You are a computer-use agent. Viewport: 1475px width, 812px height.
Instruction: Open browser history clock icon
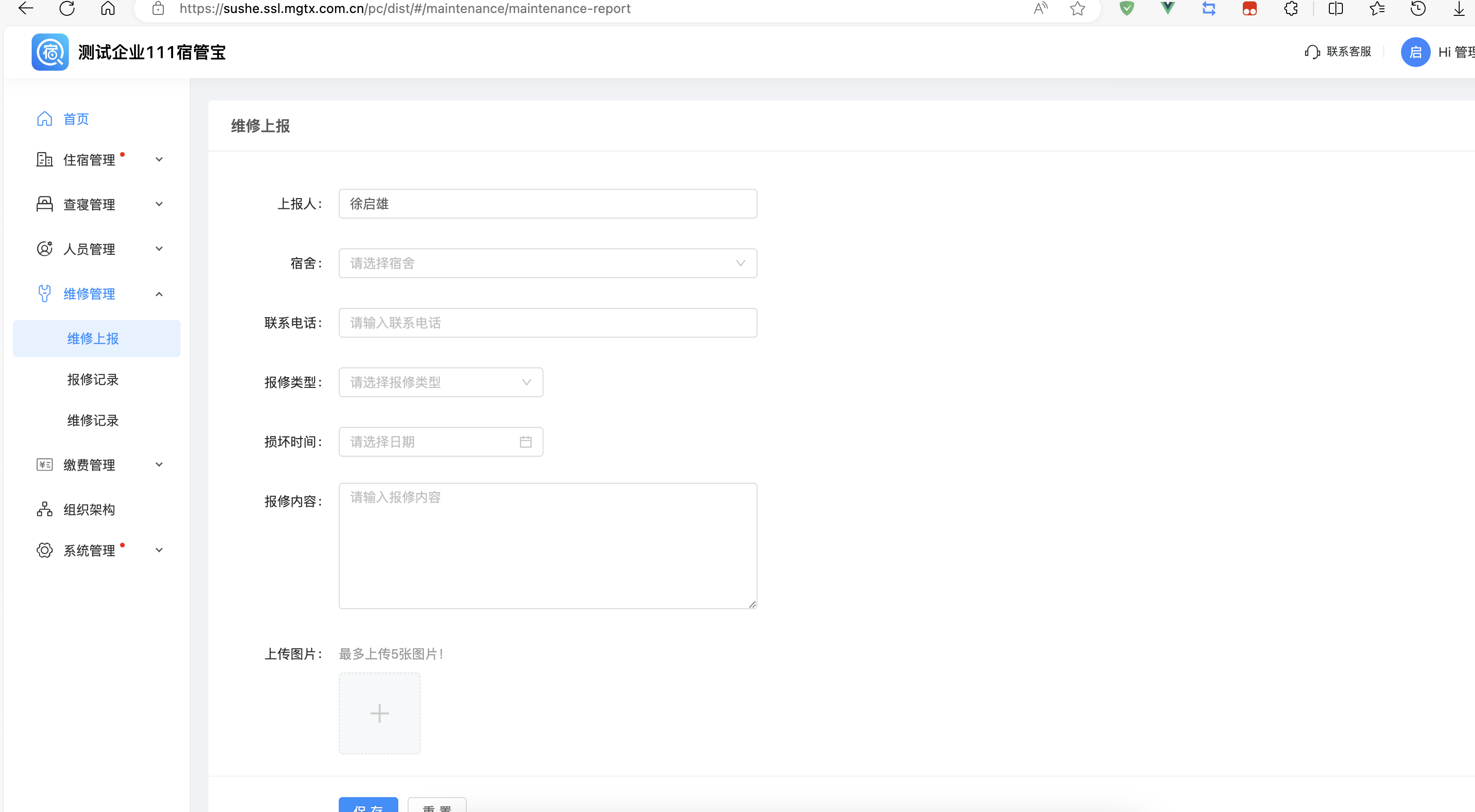1418,8
